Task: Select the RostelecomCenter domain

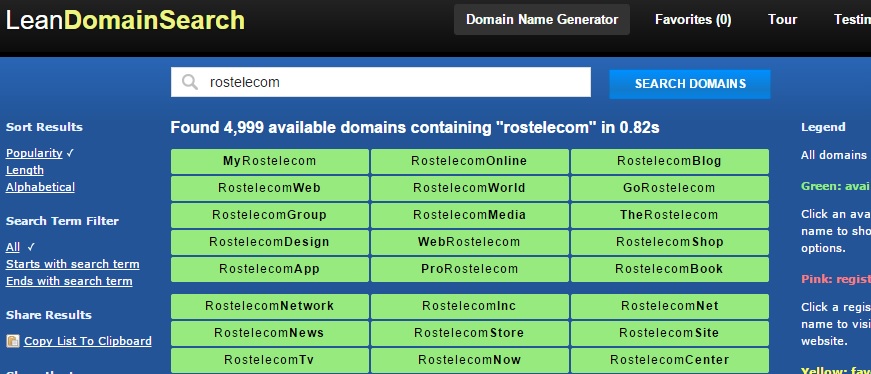Action: tap(669, 360)
